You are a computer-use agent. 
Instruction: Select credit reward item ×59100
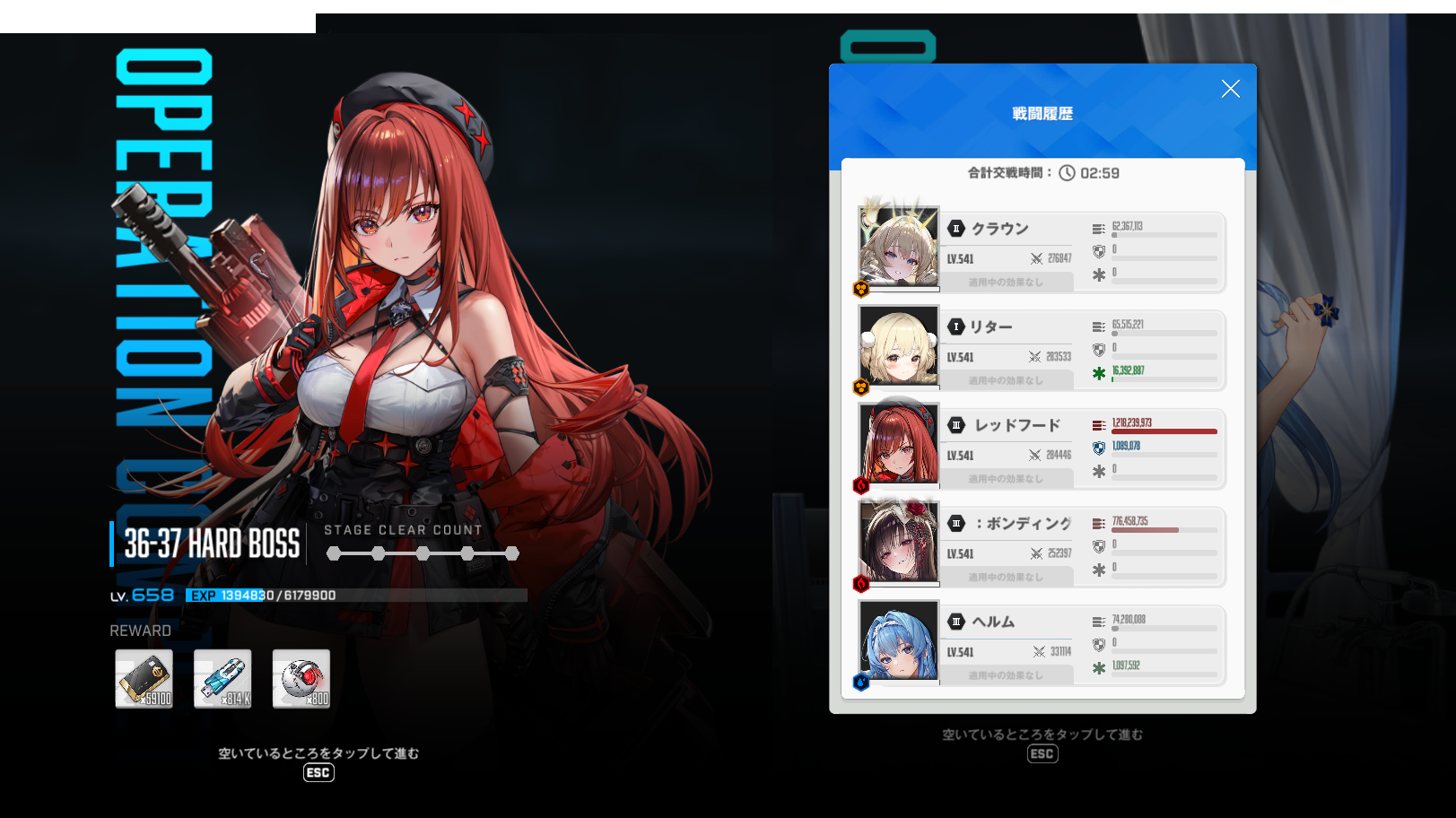(144, 679)
